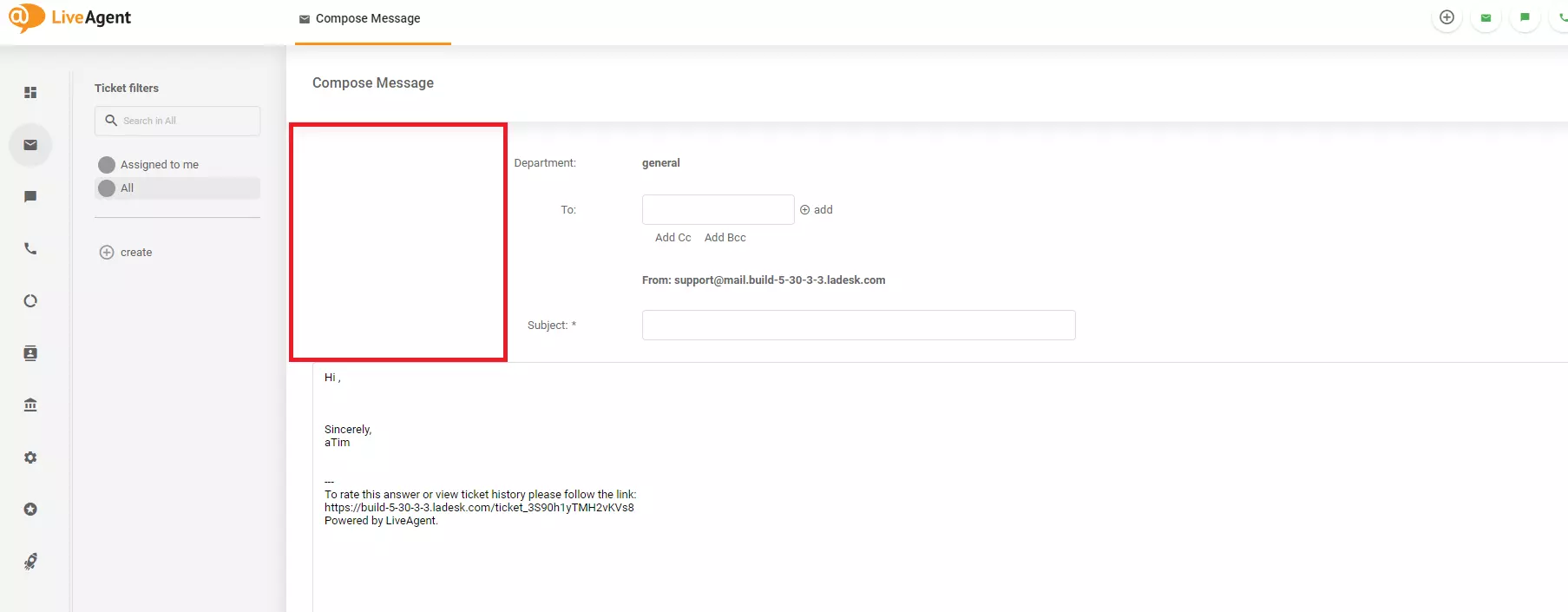
Task: Click the 'Add Cc' link
Action: pyautogui.click(x=672, y=238)
